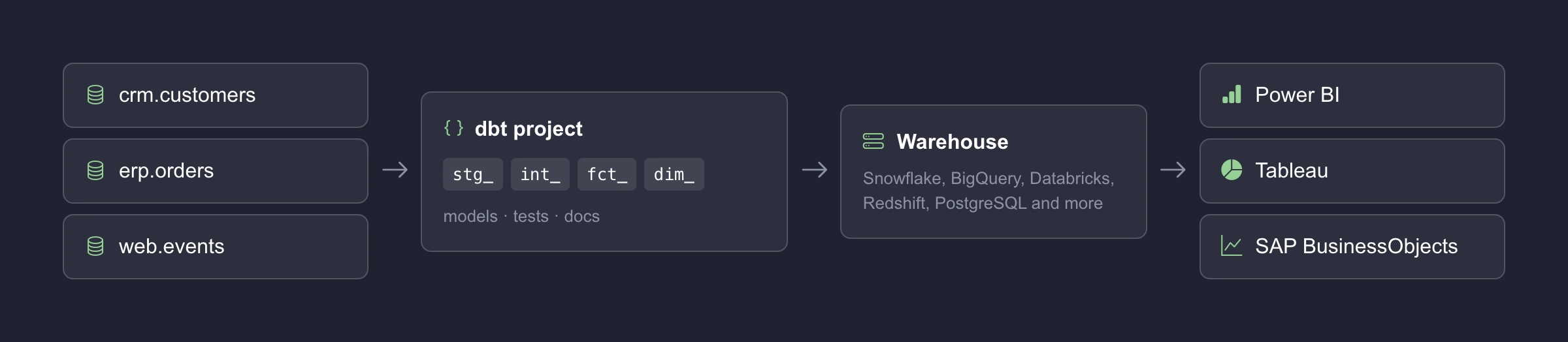Viewport: 1568px width, 342px height.
Task: Click the Snowflake, BigQuery, Databricks description
Action: point(988,191)
